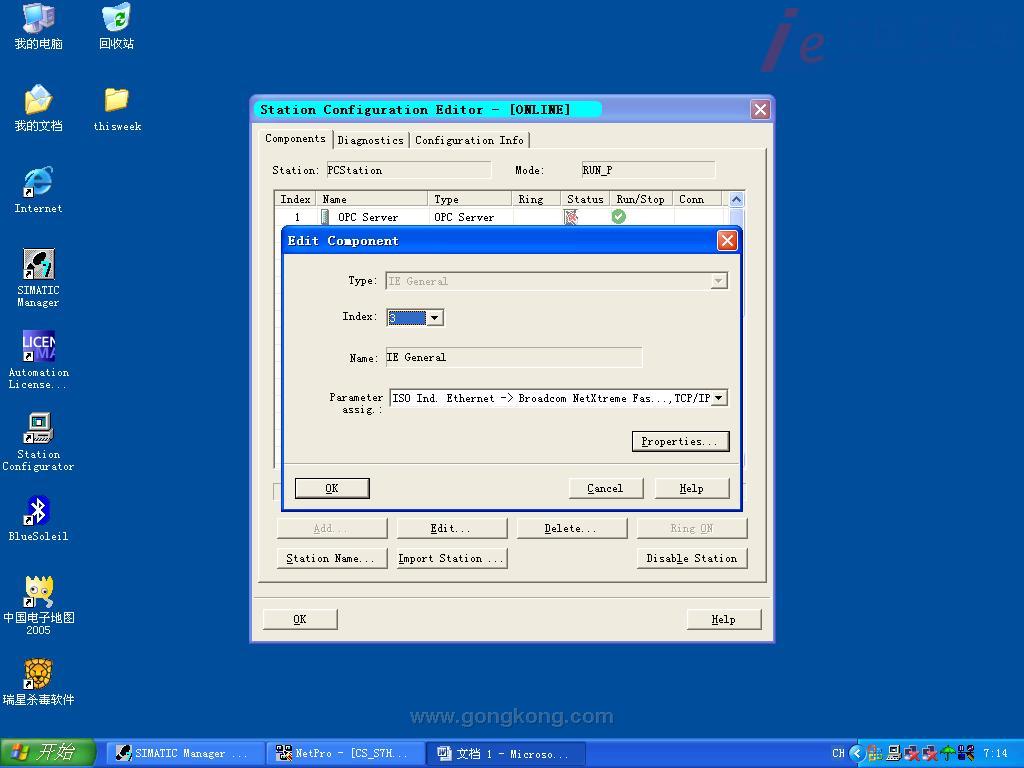The image size is (1024, 768).
Task: Click the disabled Type dropdown showing IE General
Action: 556,281
